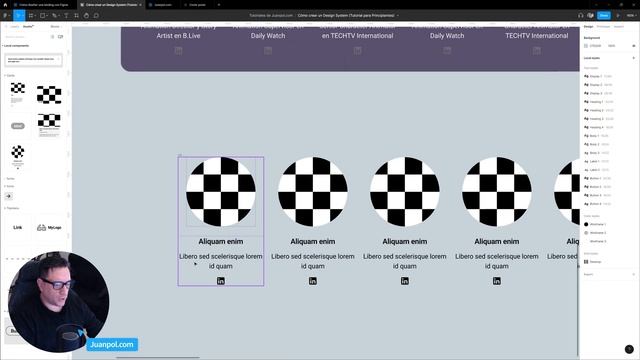Select the gray pill button component thumbnail
The height and width of the screenshot is (360, 640).
coord(18,126)
